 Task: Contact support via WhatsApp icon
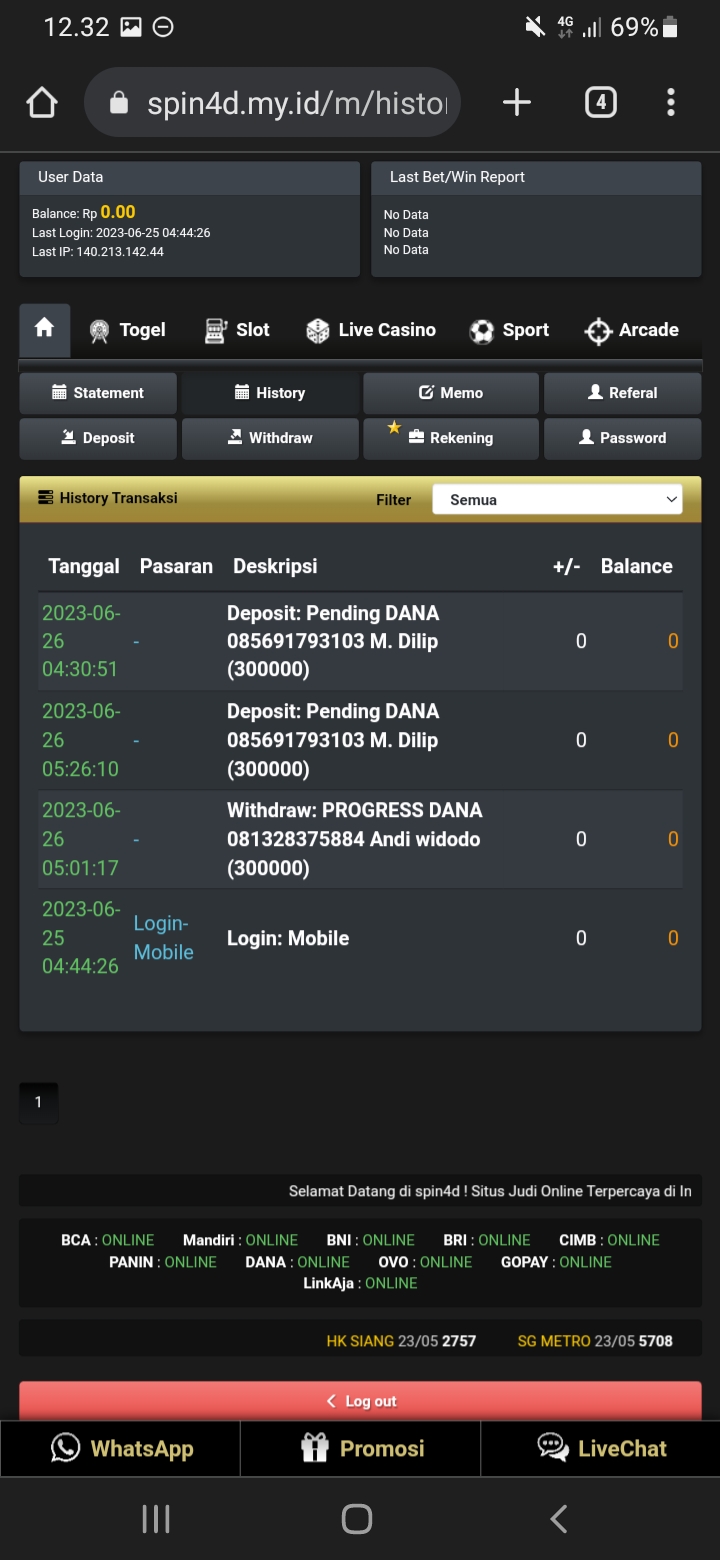click(x=66, y=1448)
